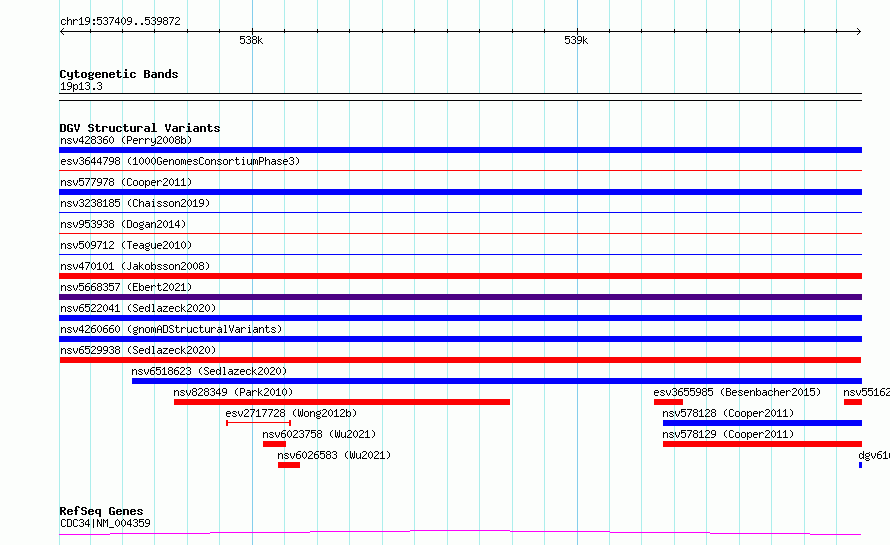Click the 539k ruler marker
Image resolution: width=890 pixels, height=545 pixels.
tap(576, 40)
